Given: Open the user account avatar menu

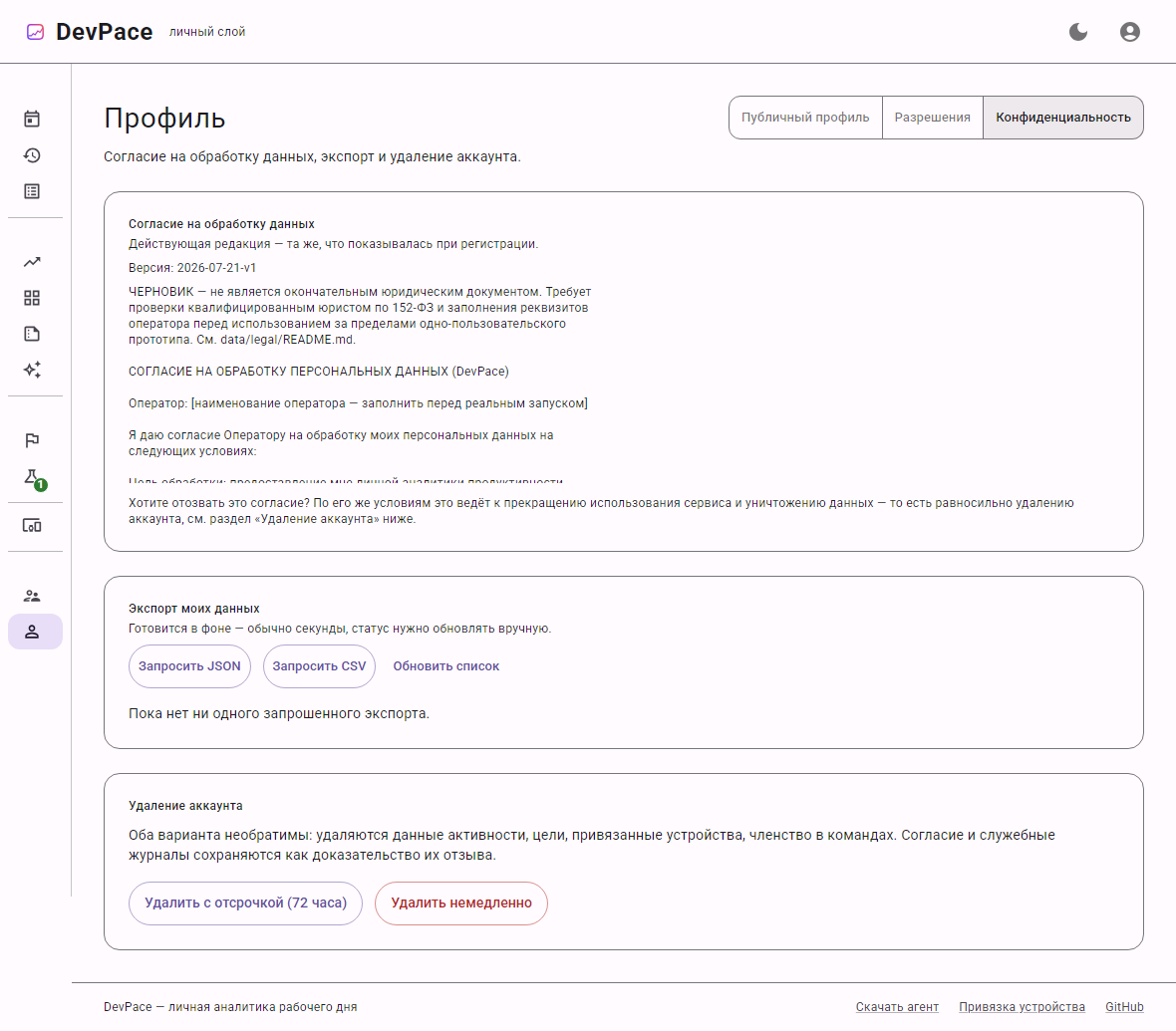Looking at the screenshot, I should (1129, 32).
